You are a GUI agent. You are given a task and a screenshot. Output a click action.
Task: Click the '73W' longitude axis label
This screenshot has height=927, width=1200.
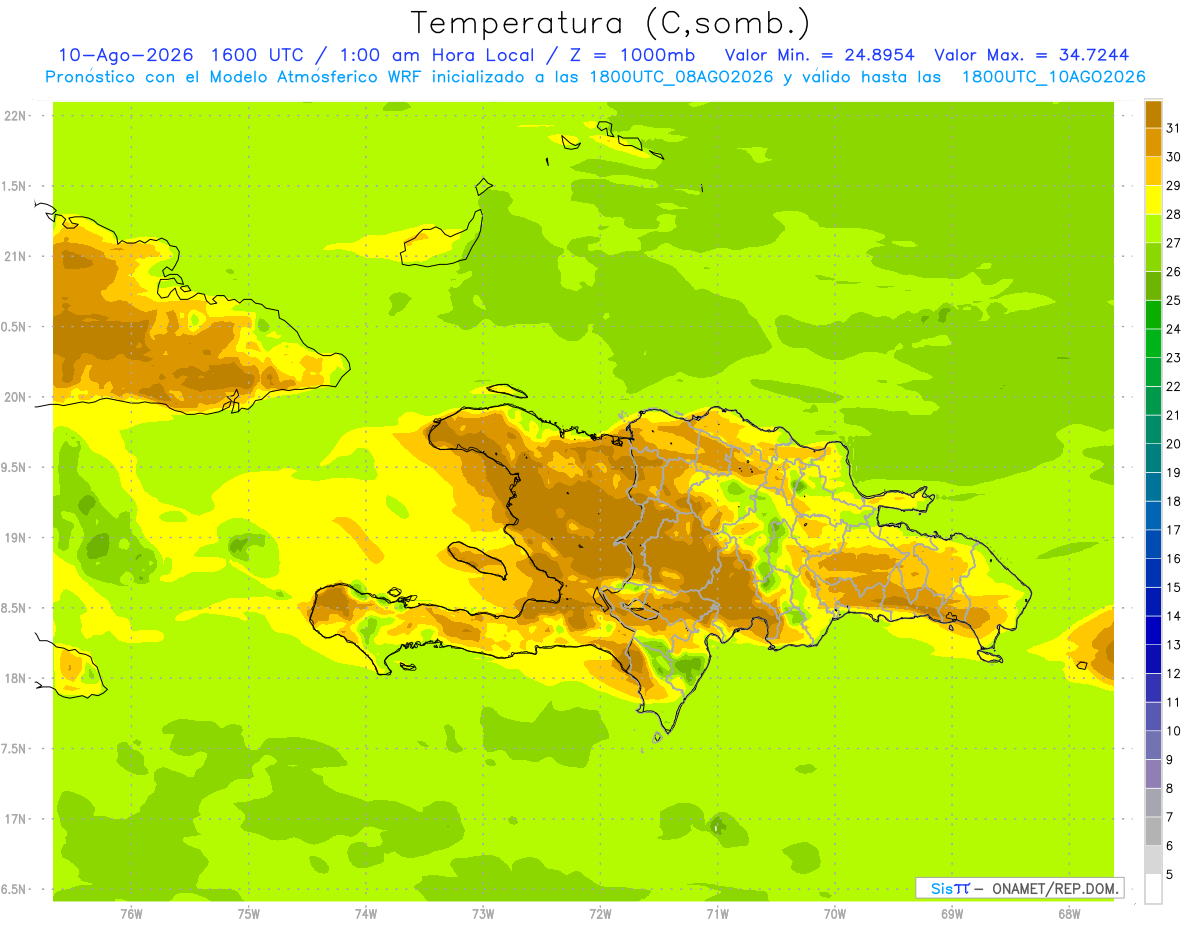tap(483, 913)
